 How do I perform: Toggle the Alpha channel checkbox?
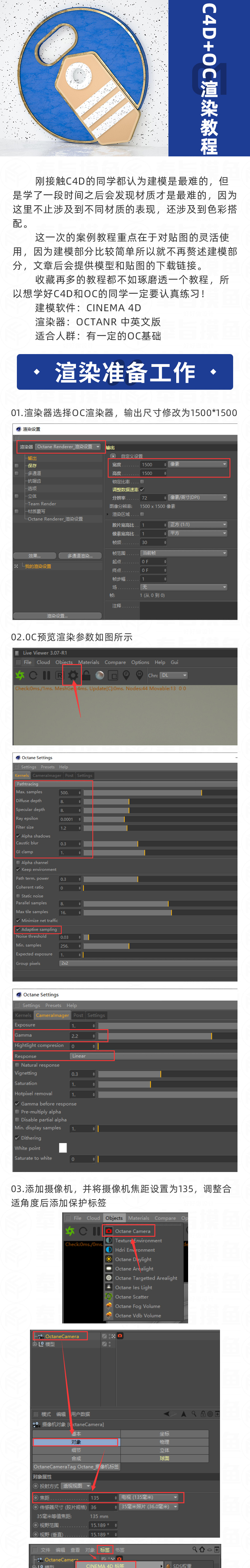(17, 863)
